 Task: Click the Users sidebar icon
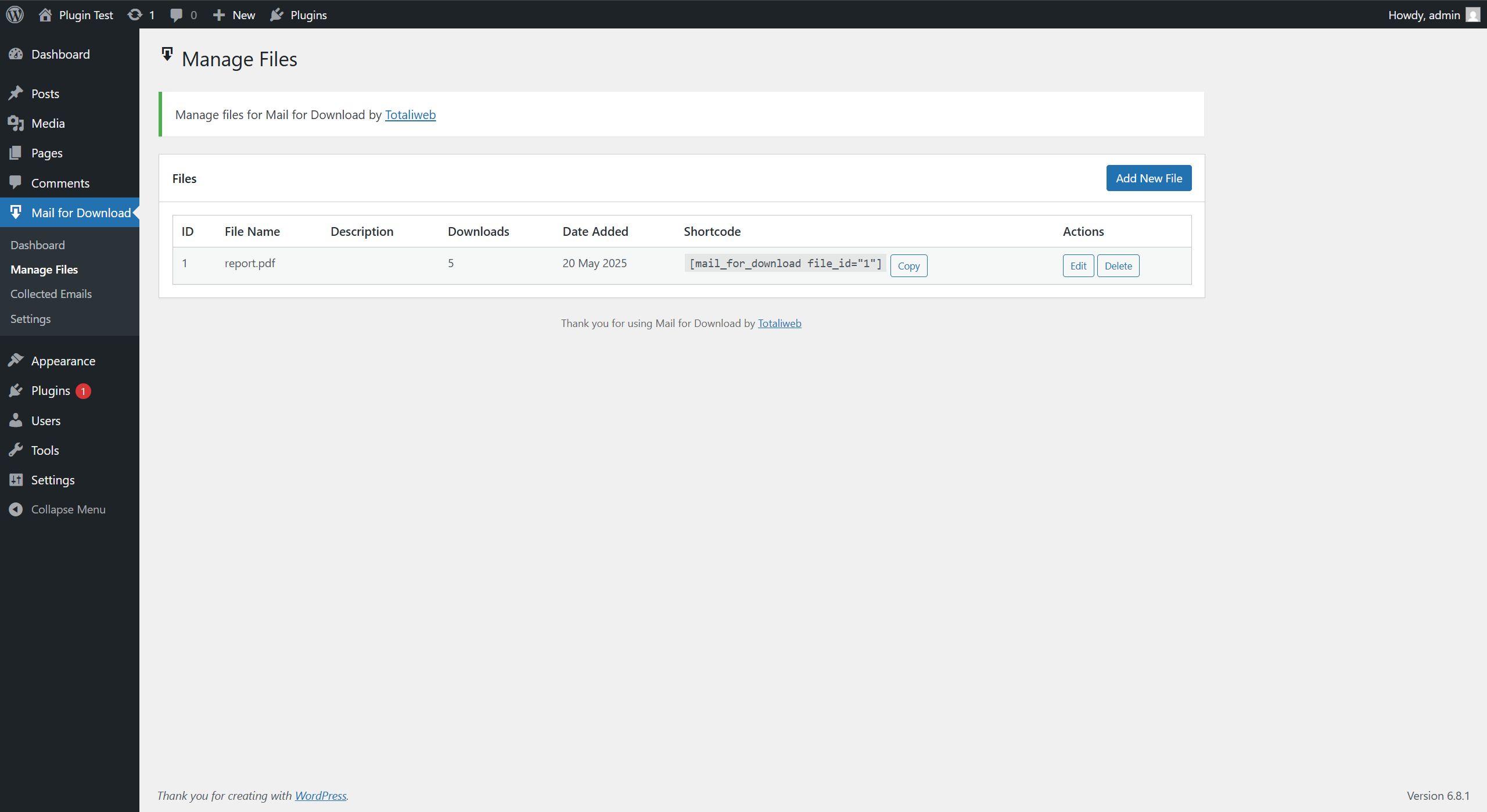pyautogui.click(x=16, y=421)
